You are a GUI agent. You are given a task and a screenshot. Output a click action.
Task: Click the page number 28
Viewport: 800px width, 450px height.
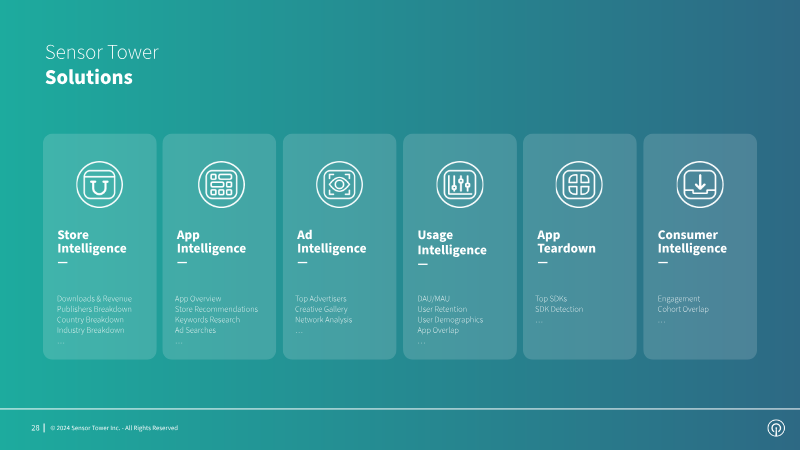tap(35, 428)
